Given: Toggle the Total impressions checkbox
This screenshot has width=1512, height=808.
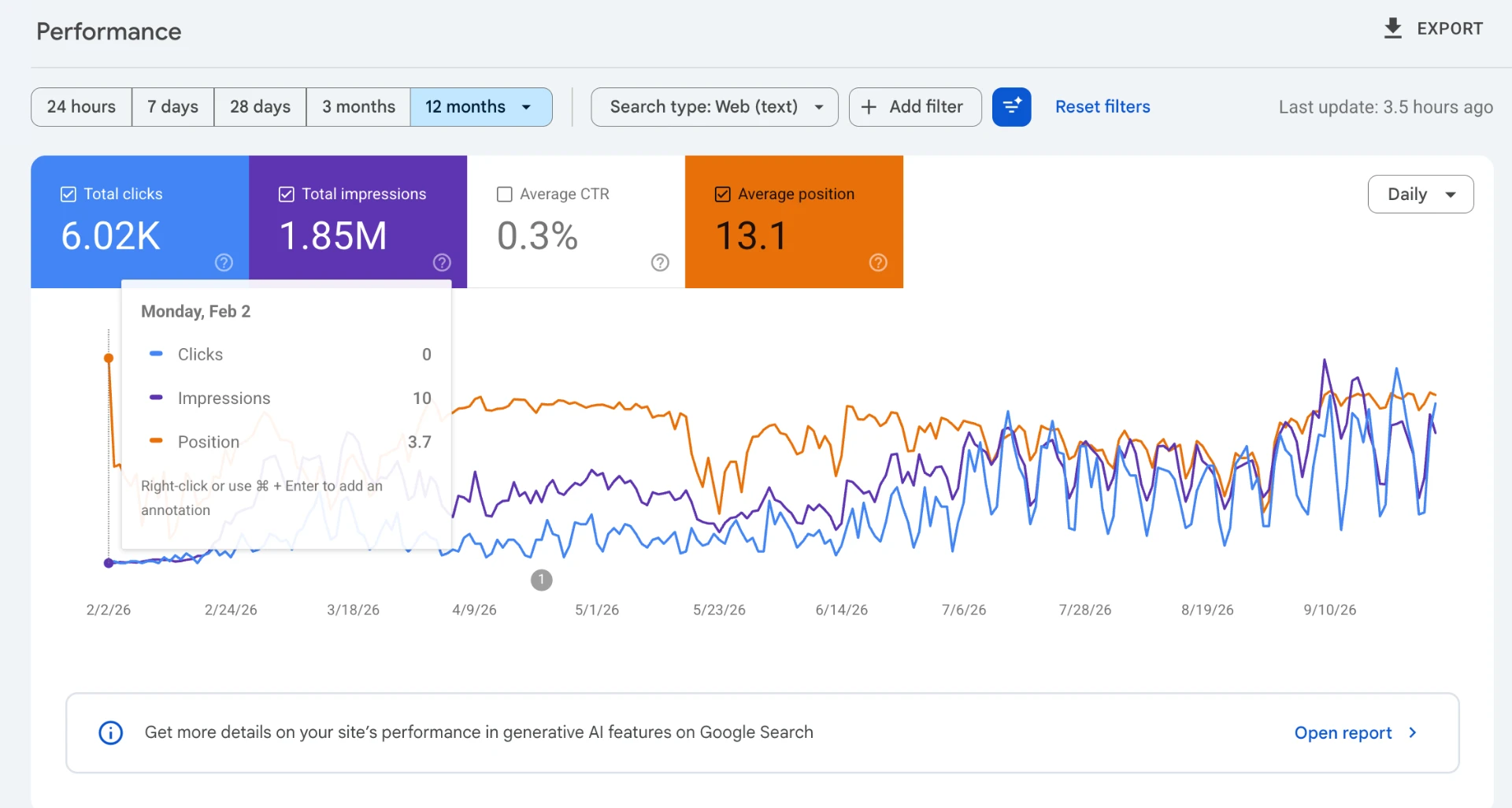Looking at the screenshot, I should [287, 194].
